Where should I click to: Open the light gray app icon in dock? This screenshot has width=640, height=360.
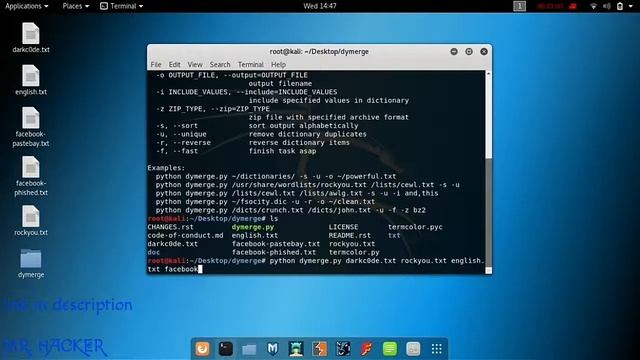[413, 349]
